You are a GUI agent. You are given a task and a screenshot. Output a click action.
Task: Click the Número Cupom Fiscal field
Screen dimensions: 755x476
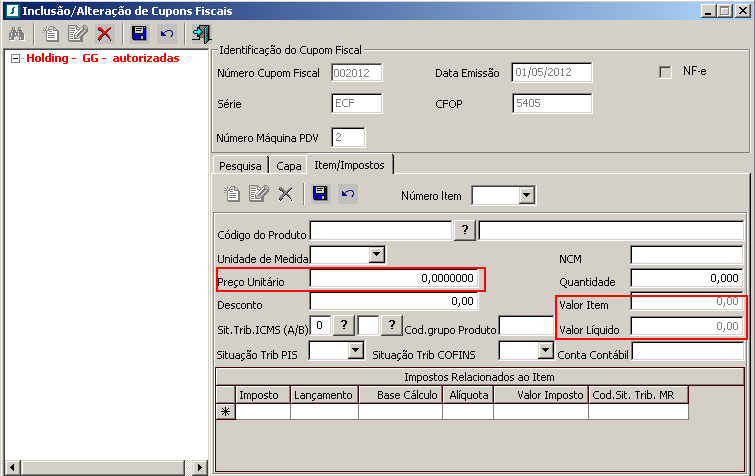tap(357, 73)
